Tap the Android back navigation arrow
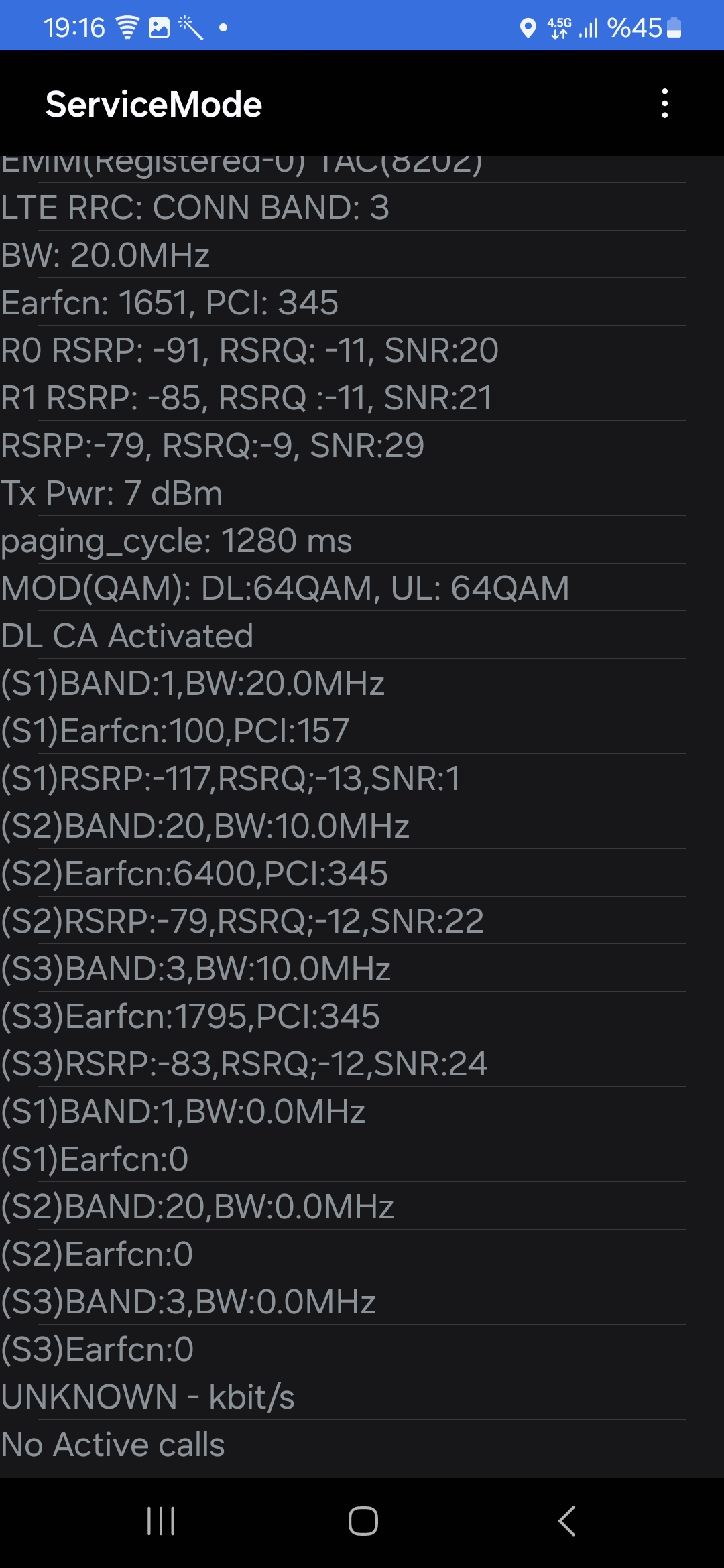Viewport: 724px width, 1568px height. coord(567,1520)
